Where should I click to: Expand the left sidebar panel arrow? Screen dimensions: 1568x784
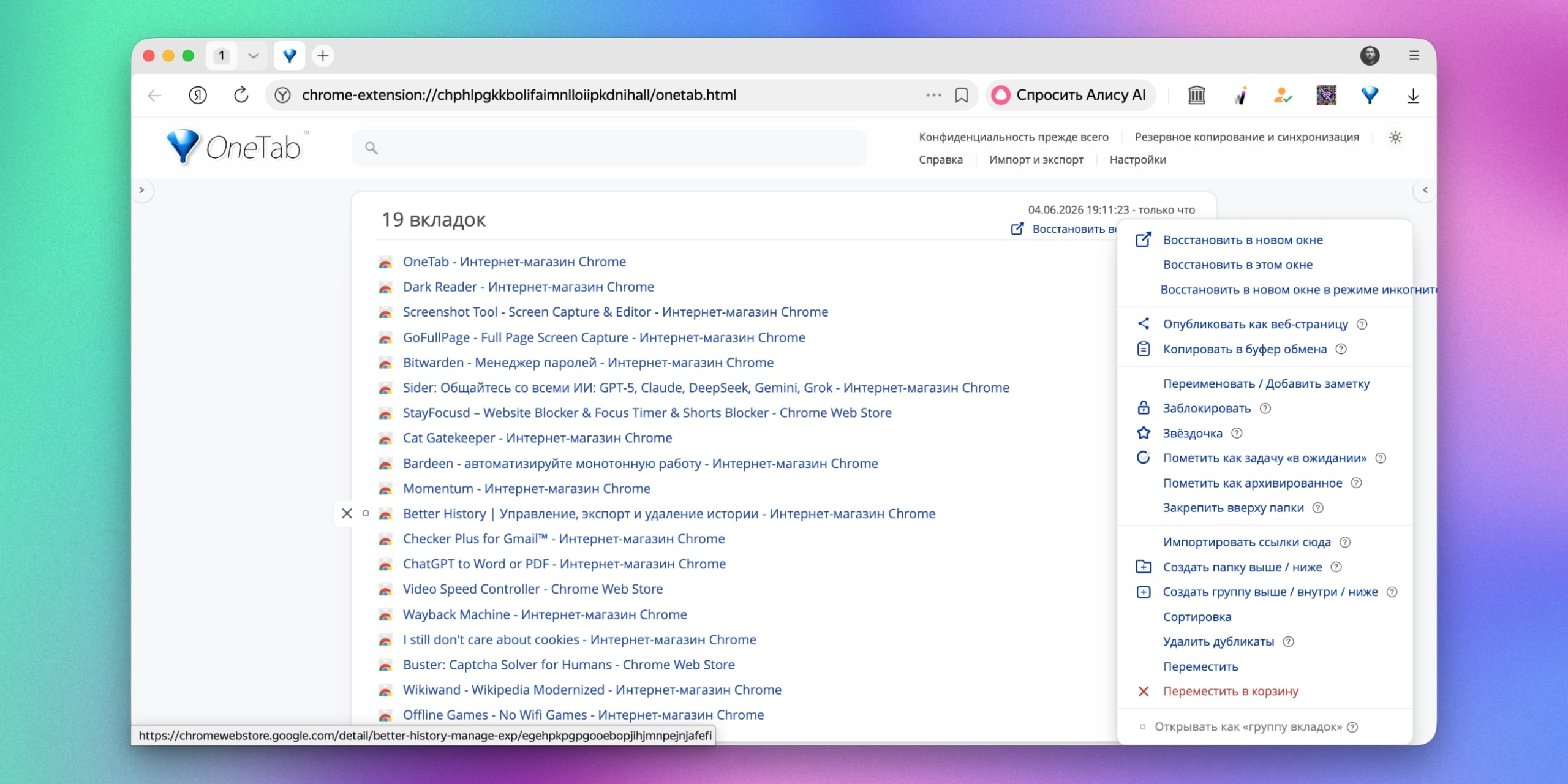(x=142, y=190)
